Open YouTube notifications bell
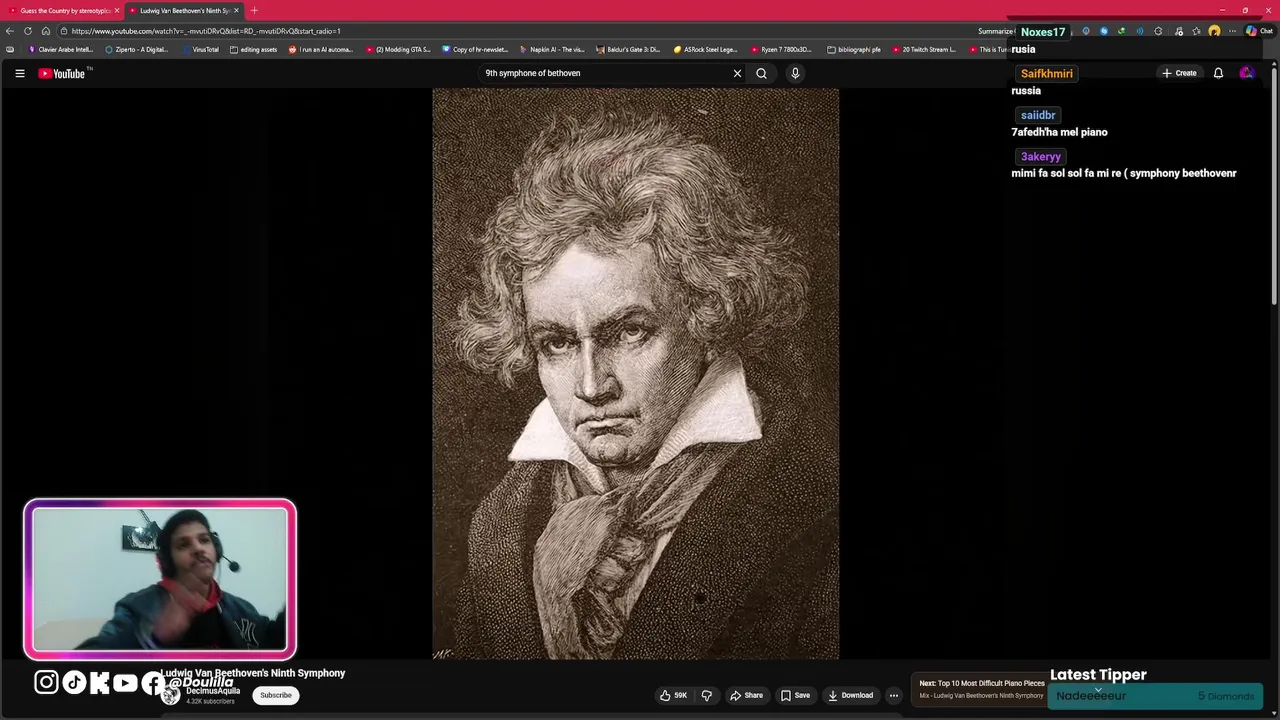Viewport: 1280px width, 720px height. [x=1218, y=73]
